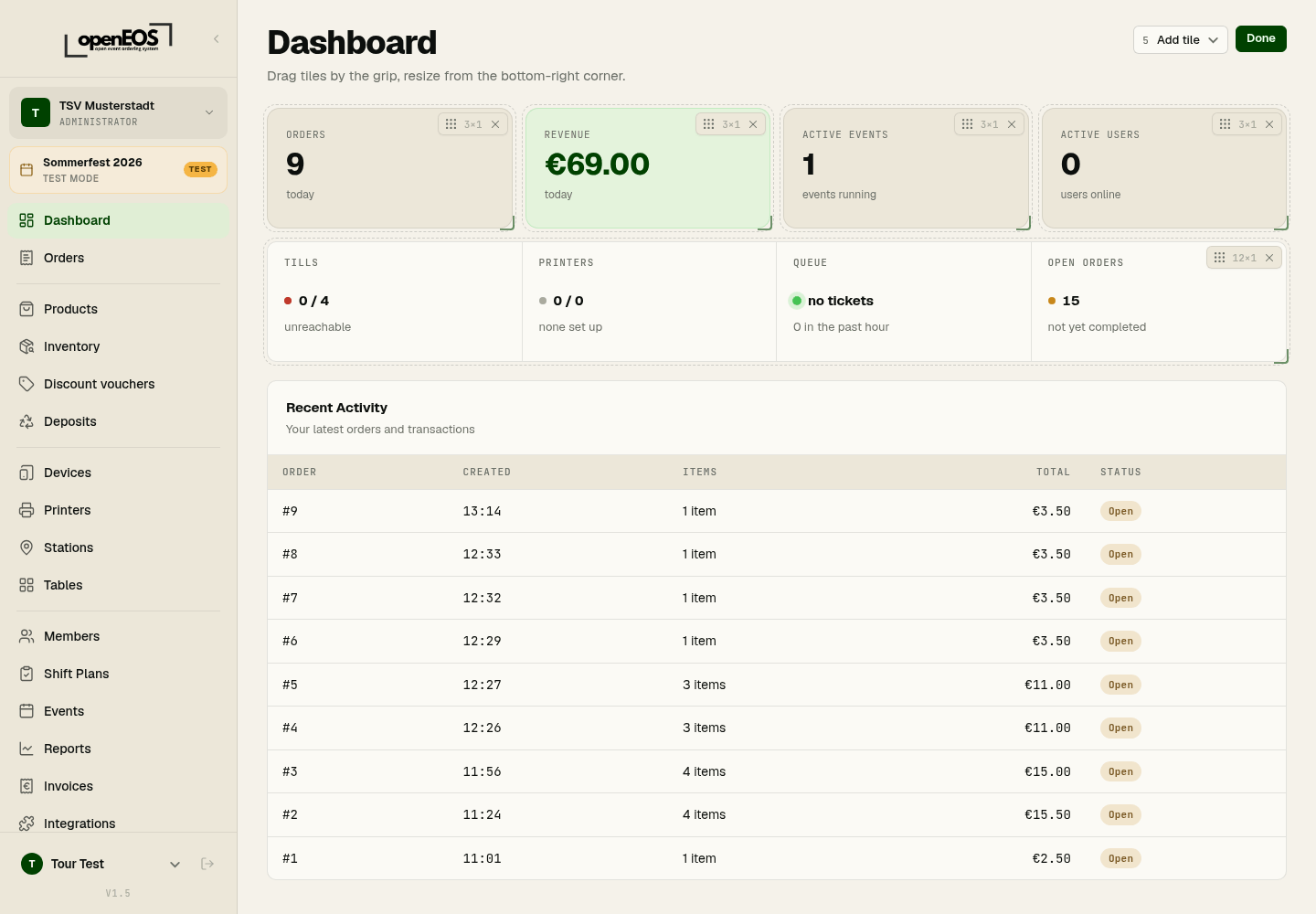Click order #5 row total €11.00
The height and width of the screenshot is (914, 1316).
pyautogui.click(x=1047, y=685)
